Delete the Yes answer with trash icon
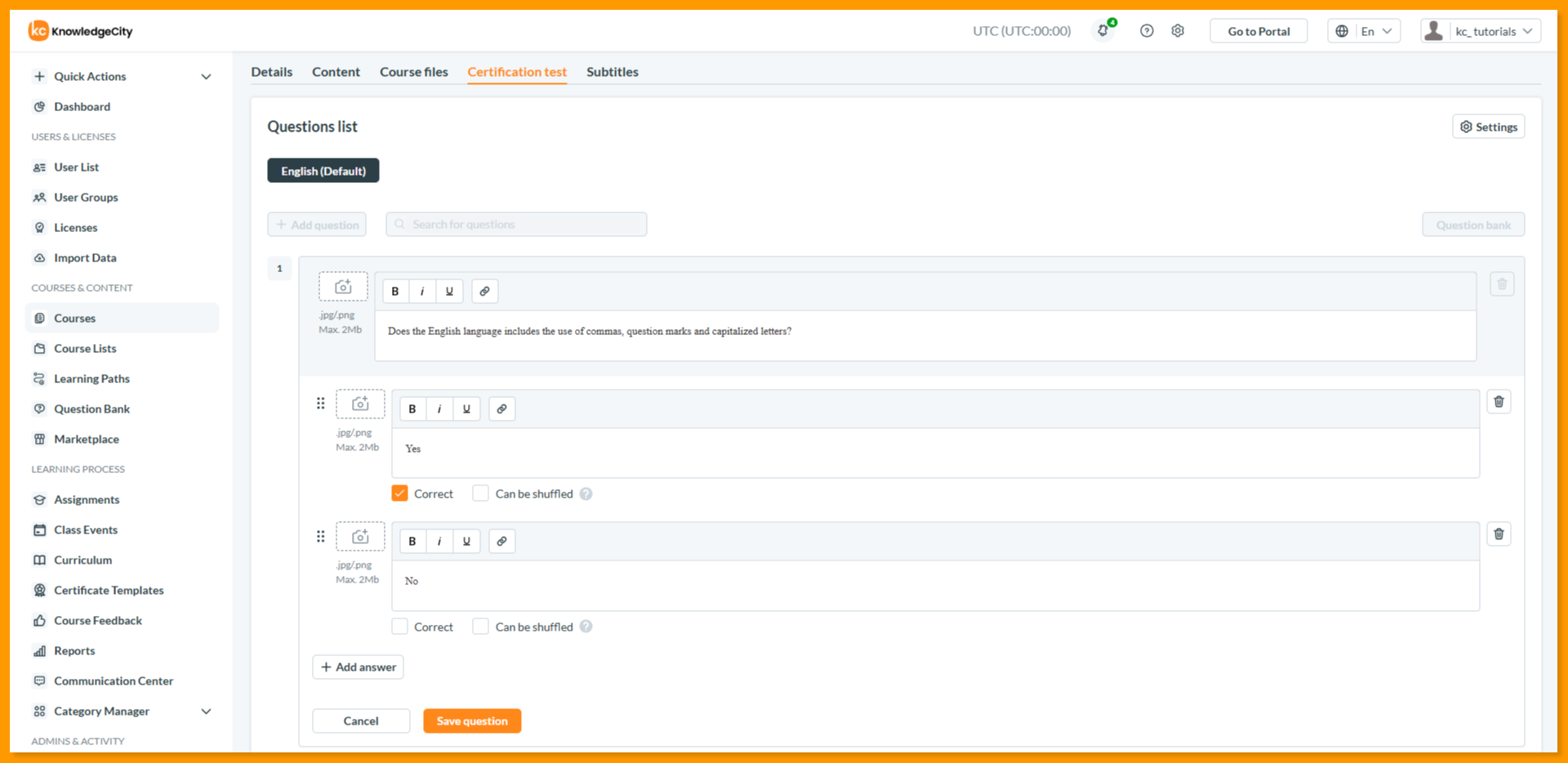Image resolution: width=1568 pixels, height=763 pixels. tap(1499, 401)
